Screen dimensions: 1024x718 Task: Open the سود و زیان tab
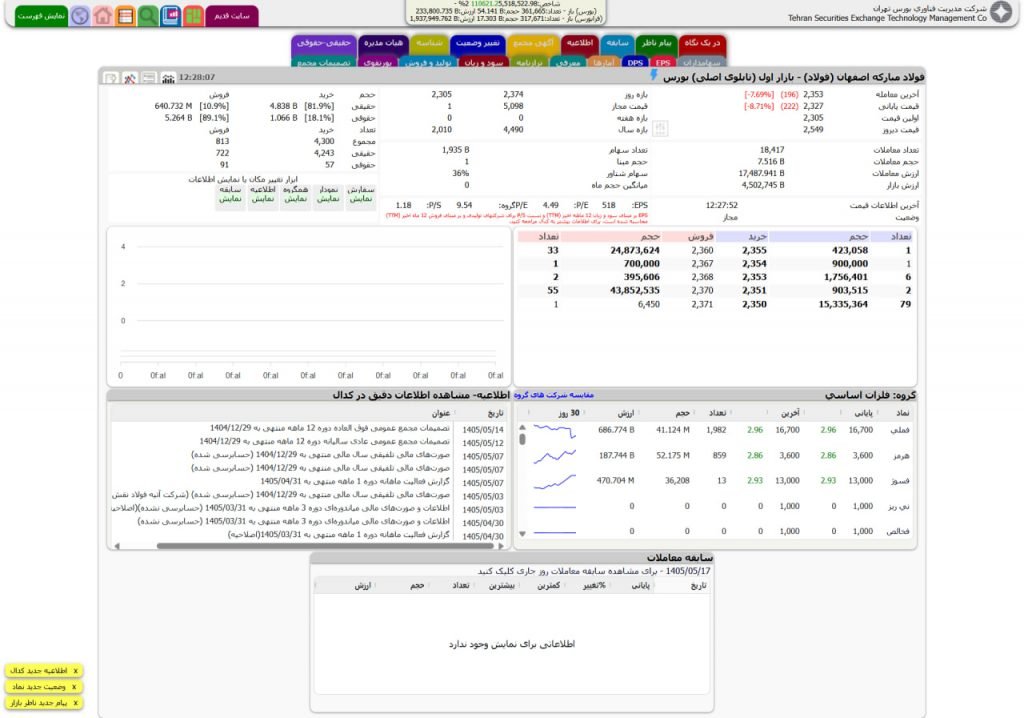click(483, 63)
